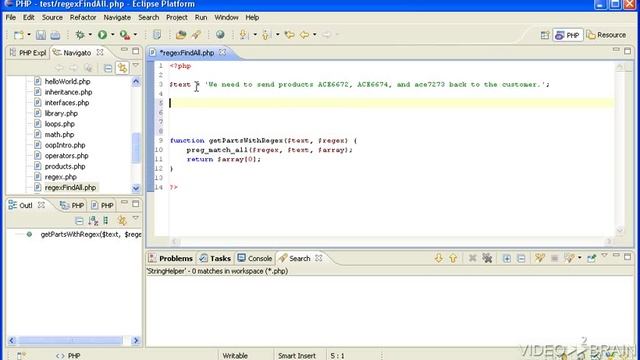Open the Outline view menu triangle

136,219
